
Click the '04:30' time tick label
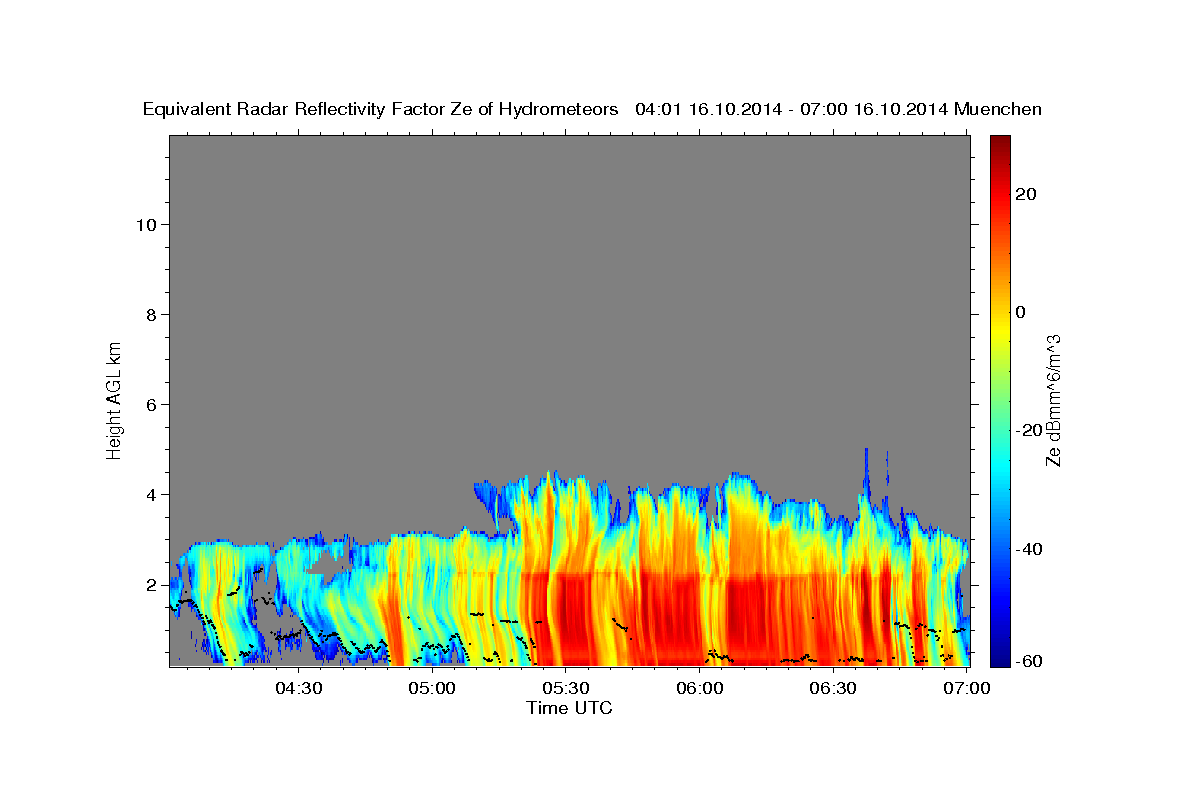[299, 688]
